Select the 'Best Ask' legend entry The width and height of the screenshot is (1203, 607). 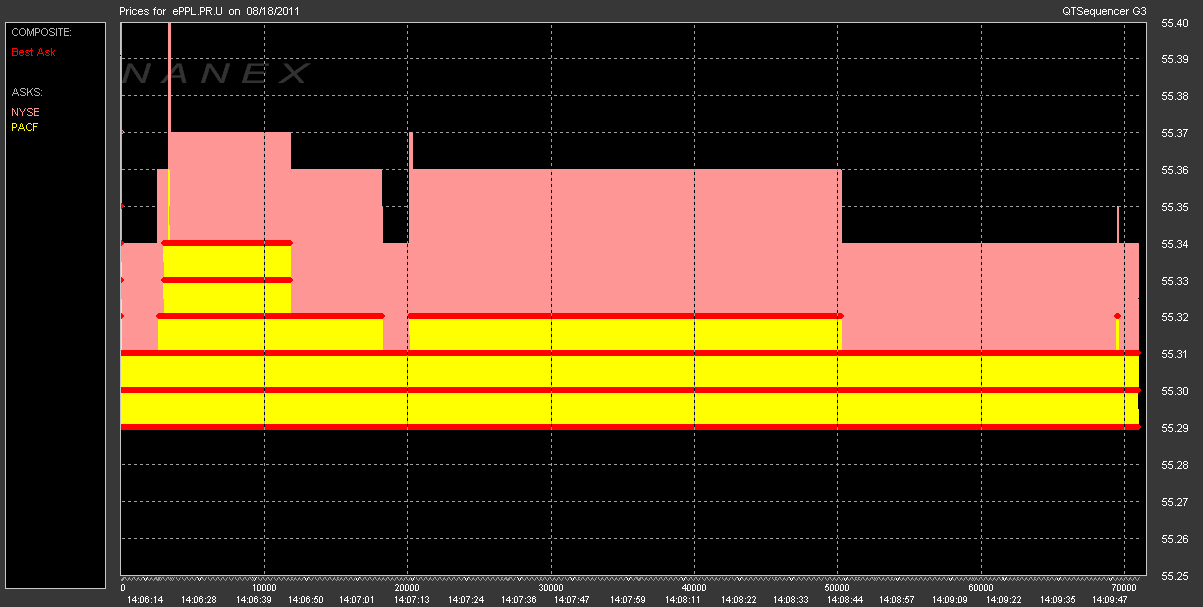[x=33, y=51]
